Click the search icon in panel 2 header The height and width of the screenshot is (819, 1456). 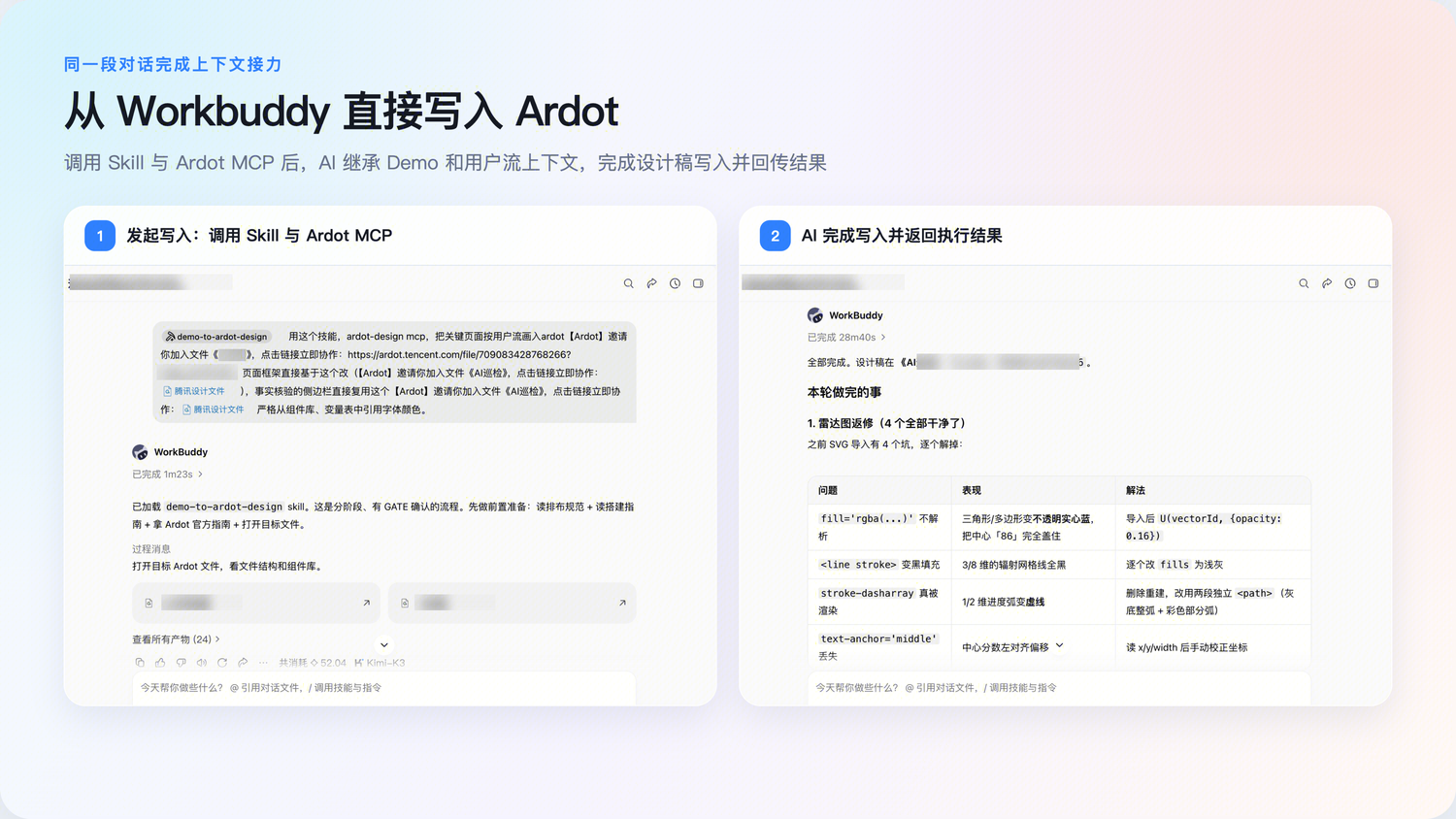coord(1304,283)
